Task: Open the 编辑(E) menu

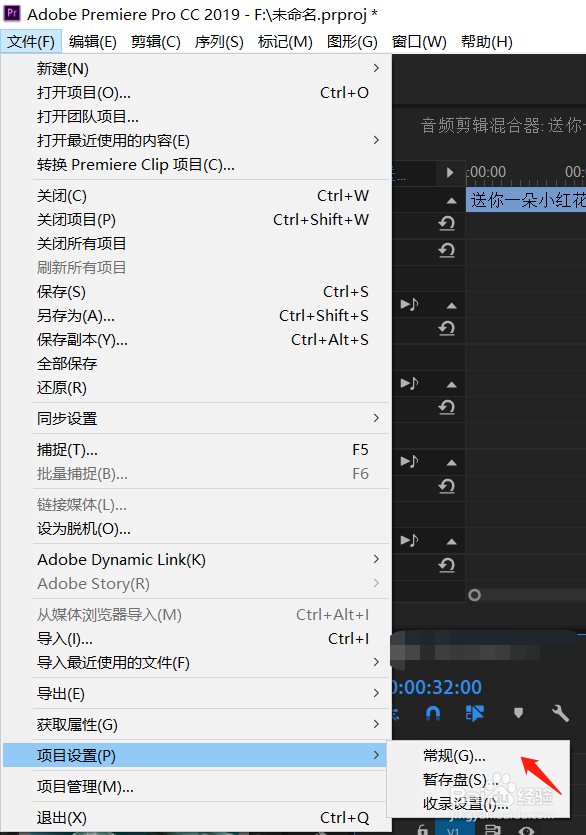Action: (x=93, y=42)
